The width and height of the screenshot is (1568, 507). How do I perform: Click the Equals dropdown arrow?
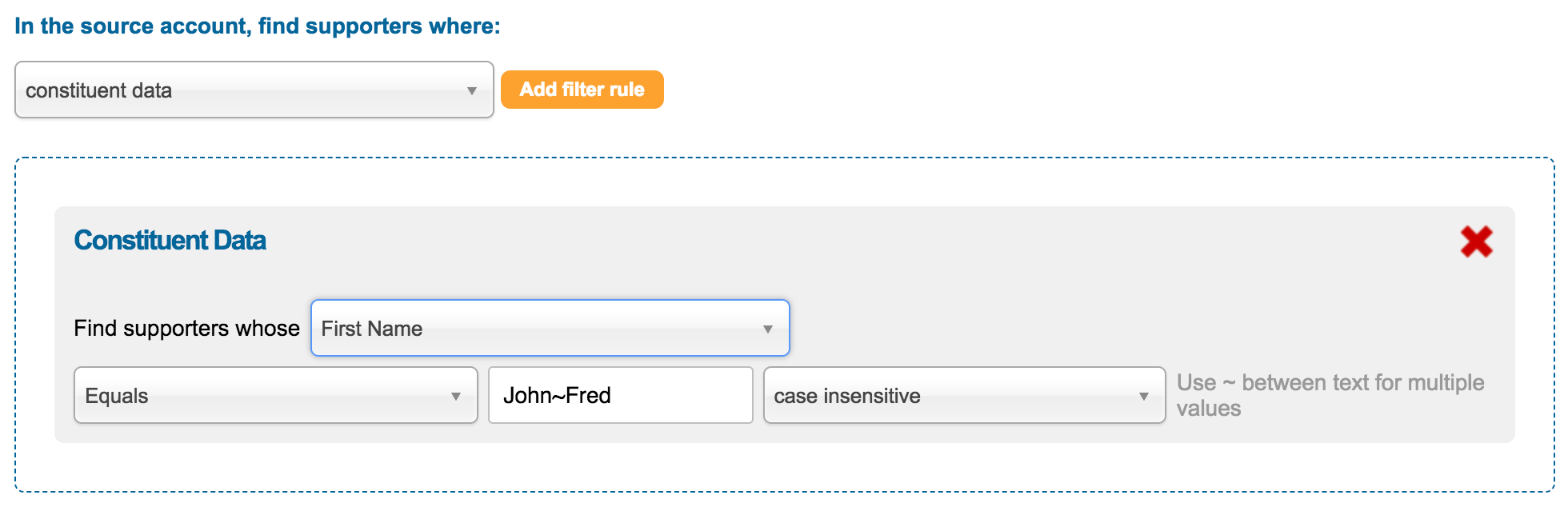[x=456, y=396]
